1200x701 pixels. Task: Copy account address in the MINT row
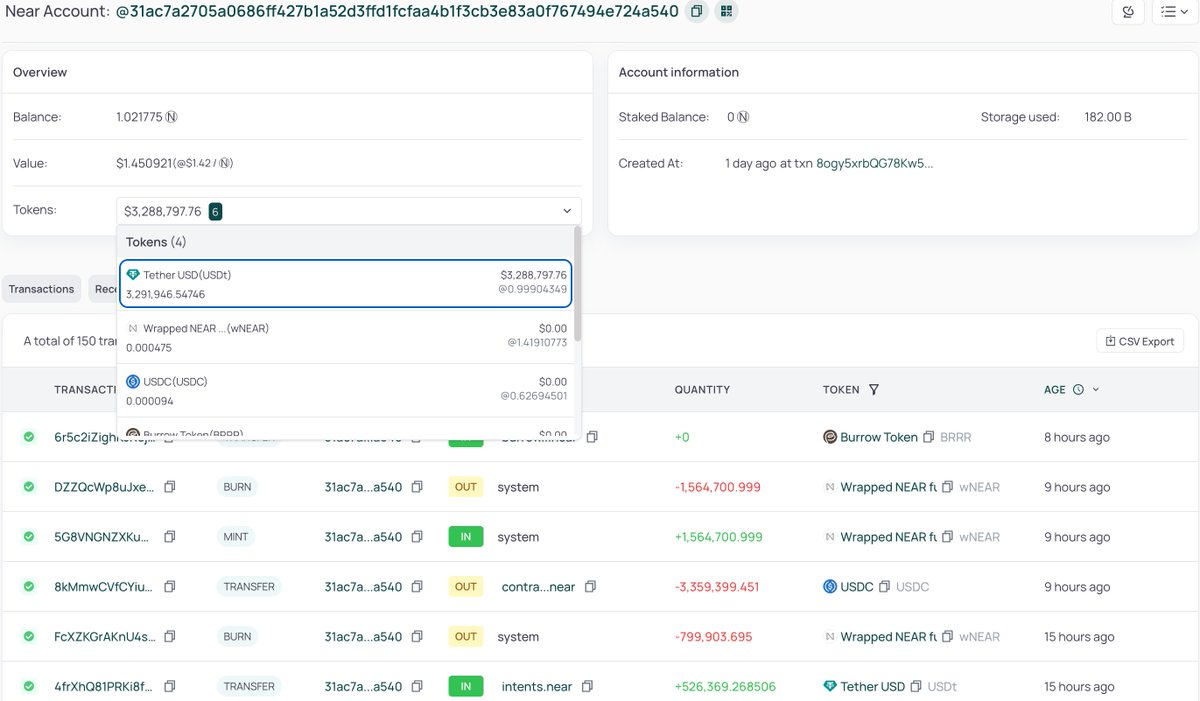[x=417, y=537]
